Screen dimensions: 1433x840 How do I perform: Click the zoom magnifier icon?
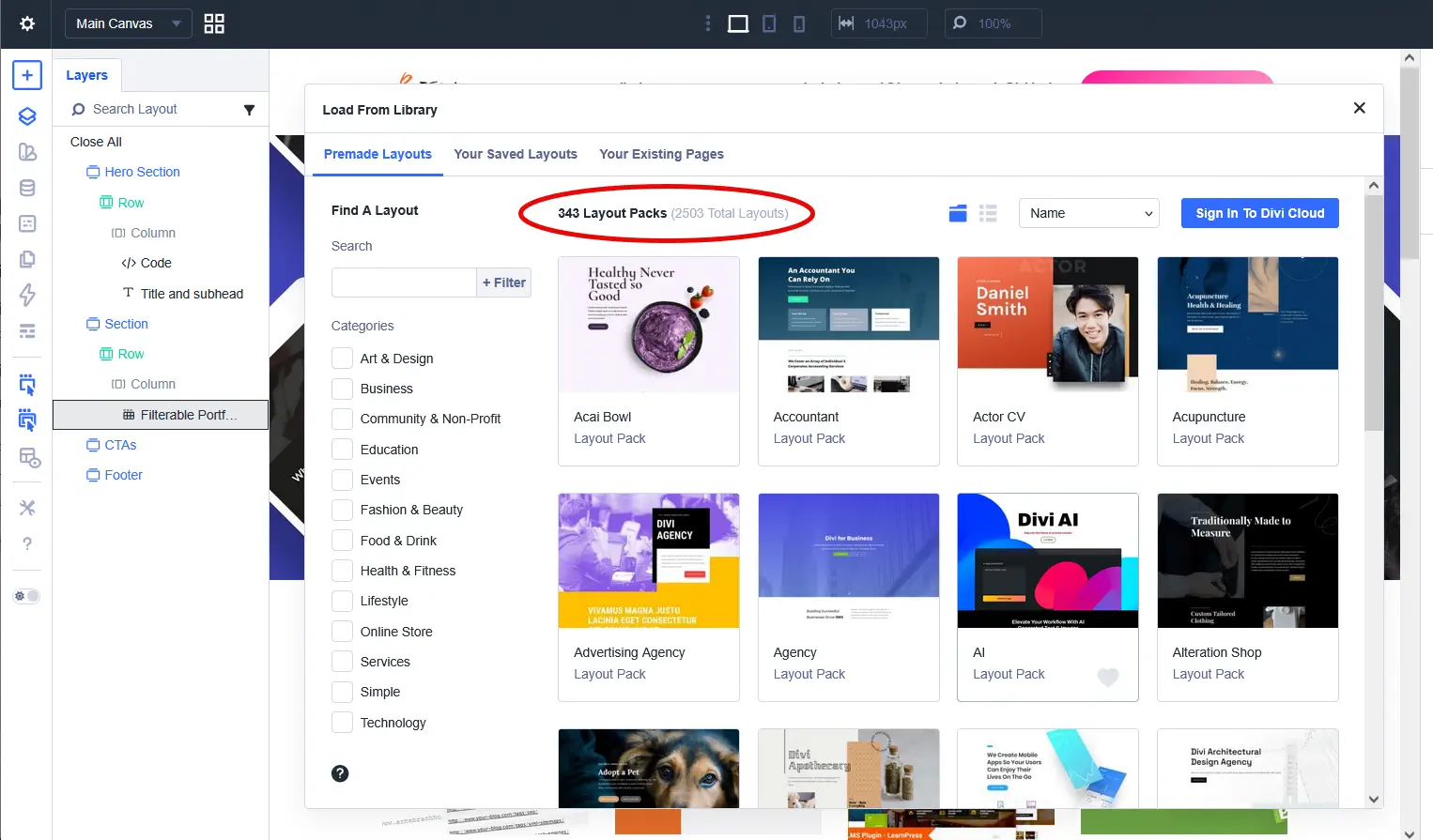(x=959, y=23)
